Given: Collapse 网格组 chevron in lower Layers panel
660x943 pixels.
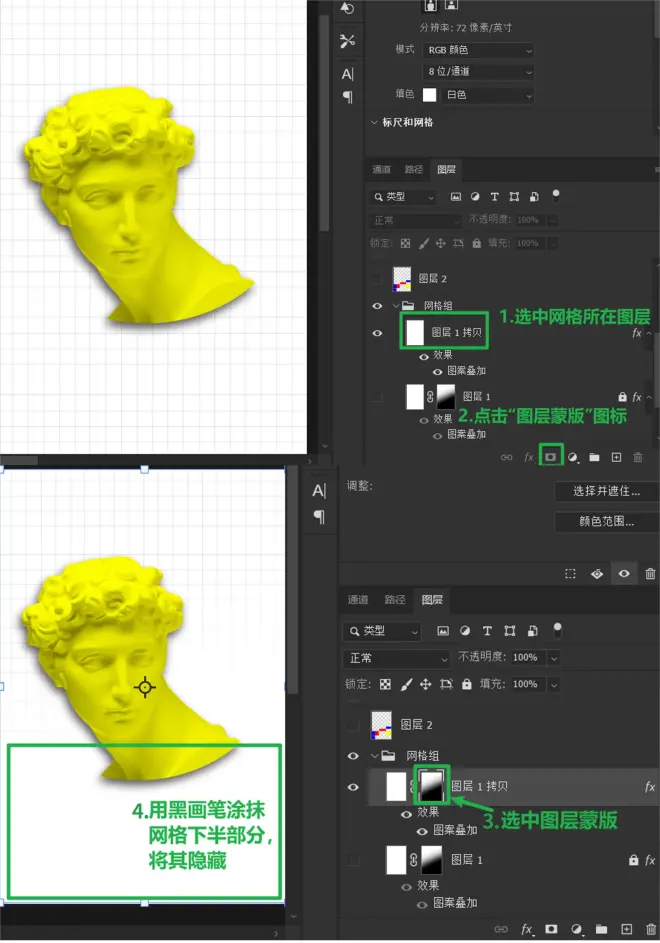Looking at the screenshot, I should tap(374, 756).
